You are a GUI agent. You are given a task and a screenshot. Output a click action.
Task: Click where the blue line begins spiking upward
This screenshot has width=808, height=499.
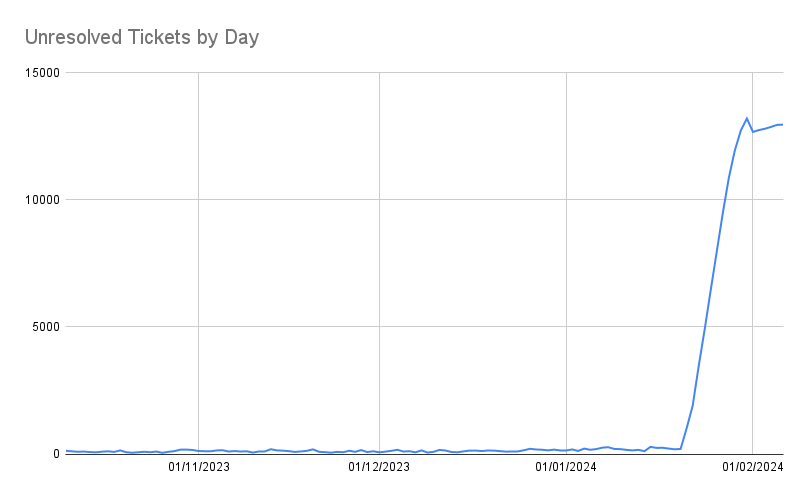(x=680, y=448)
